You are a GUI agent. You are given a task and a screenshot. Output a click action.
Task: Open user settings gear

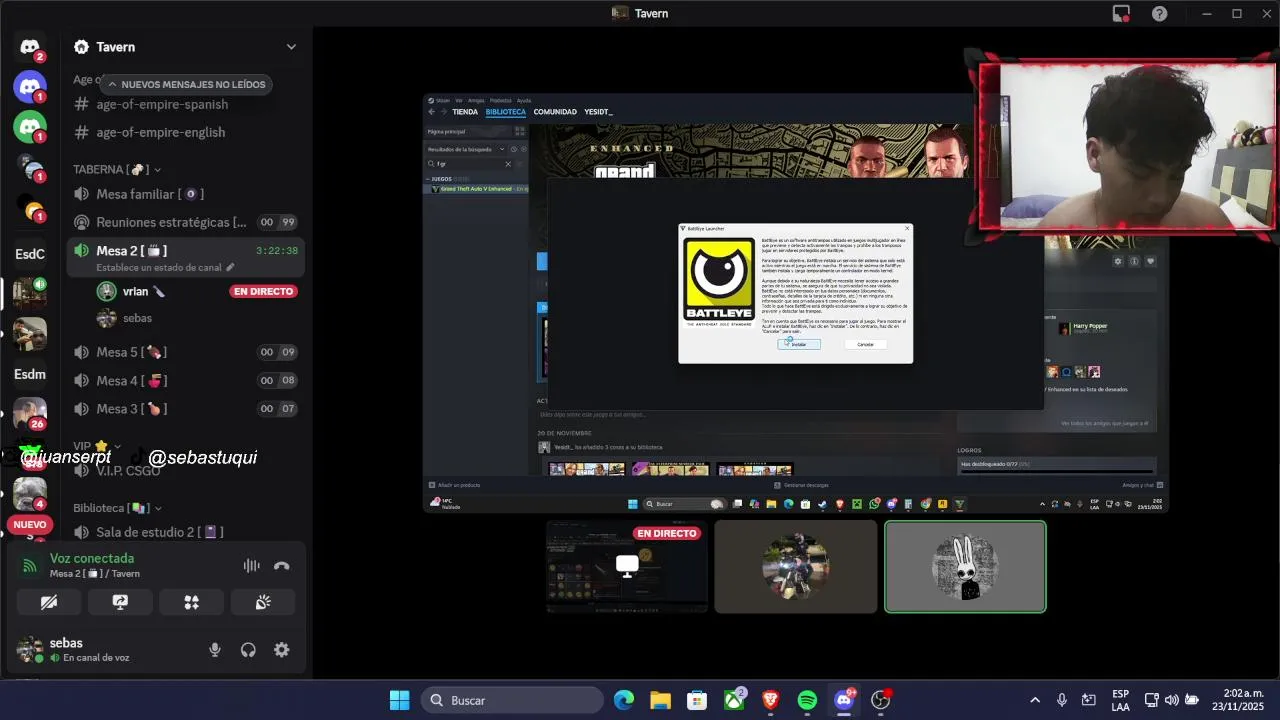click(282, 650)
